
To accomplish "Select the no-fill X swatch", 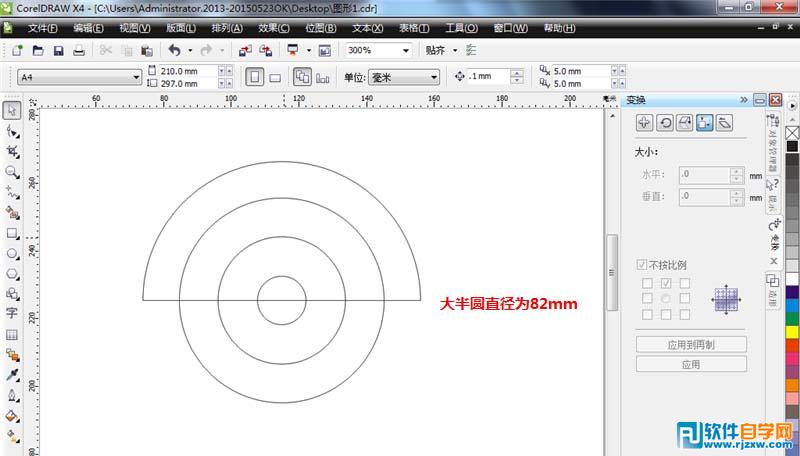I will [792, 133].
